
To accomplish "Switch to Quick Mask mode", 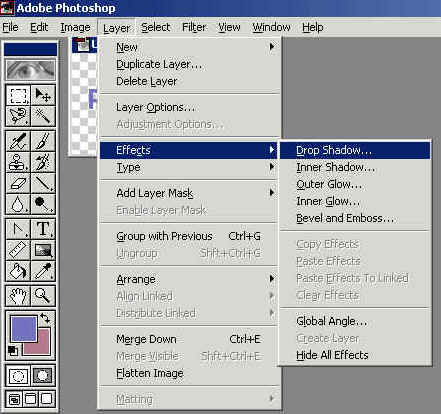I will [x=43, y=376].
